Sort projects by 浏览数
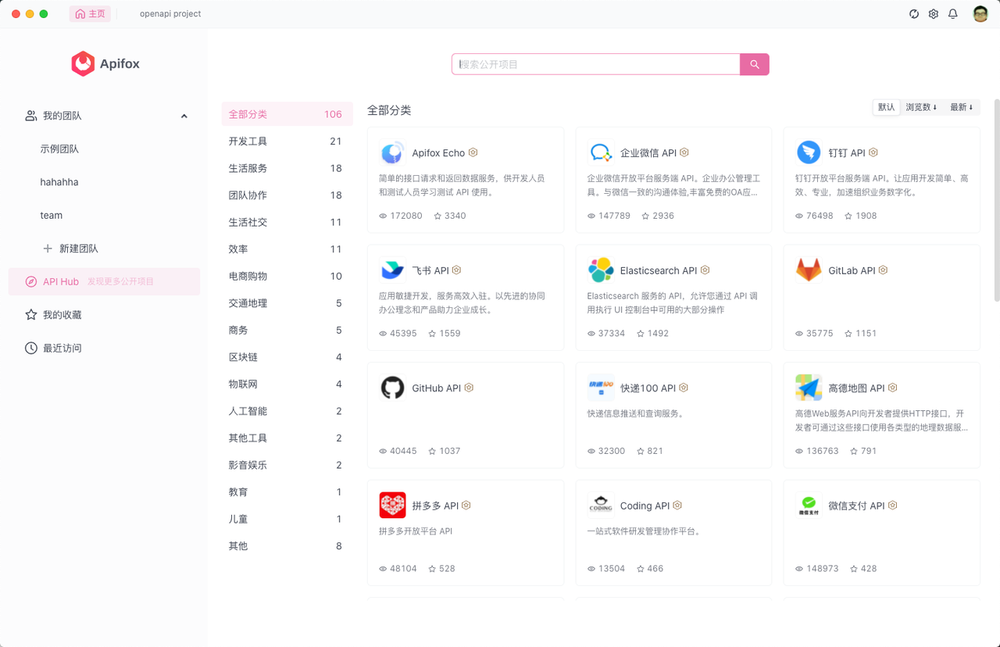Viewport: 1000px width, 647px height. pos(921,107)
